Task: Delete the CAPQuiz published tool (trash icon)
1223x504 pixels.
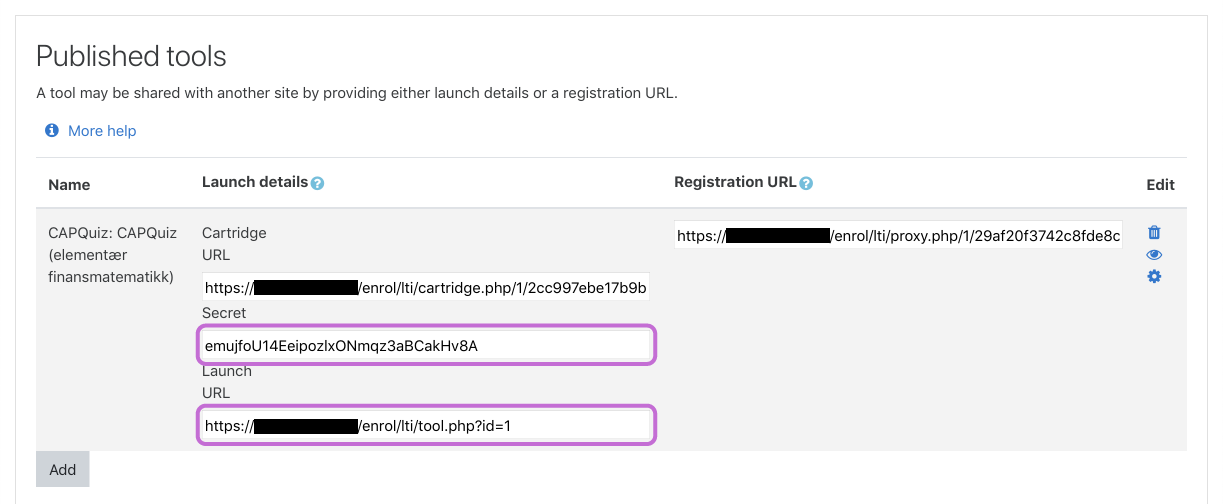Action: point(1154,232)
